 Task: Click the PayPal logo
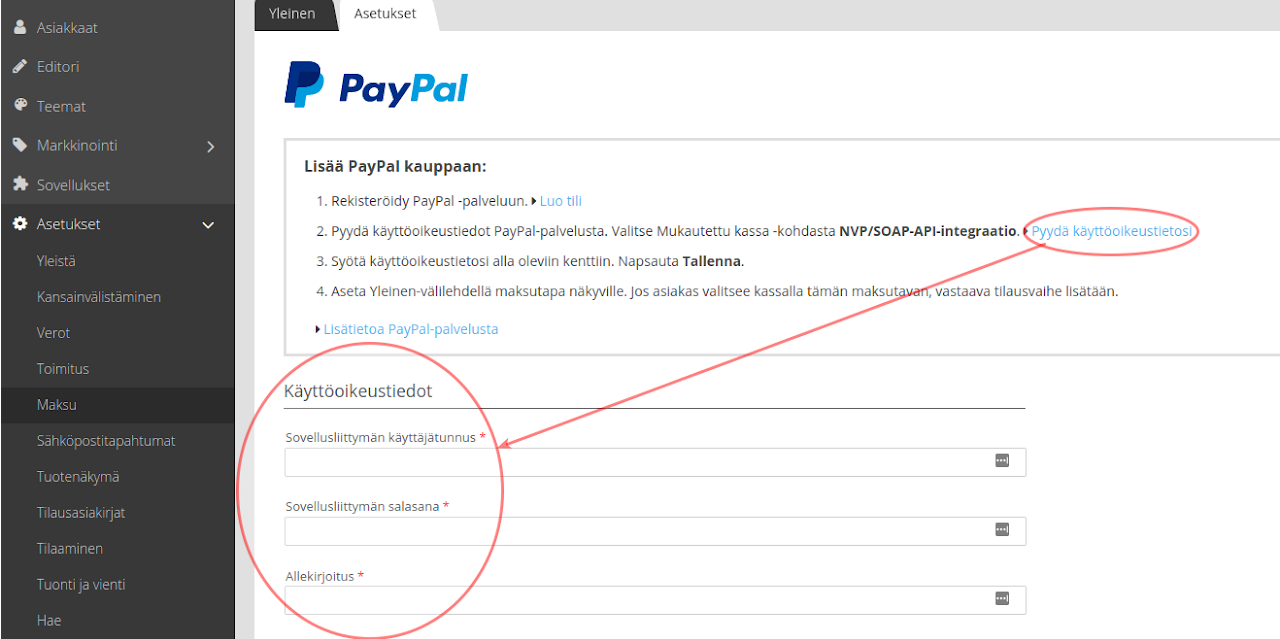coord(376,85)
